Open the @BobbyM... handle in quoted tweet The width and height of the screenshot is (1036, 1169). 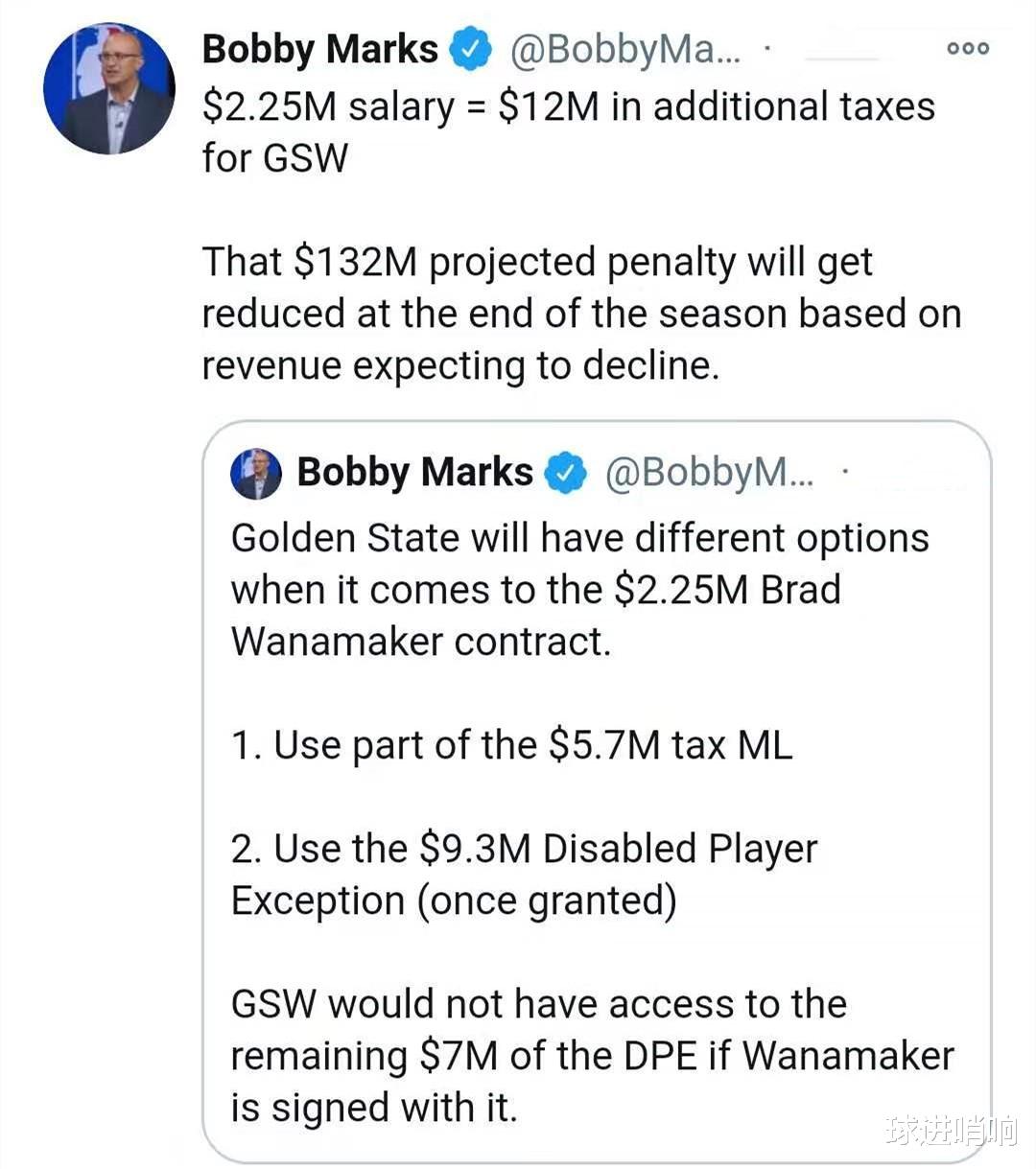[x=709, y=473]
